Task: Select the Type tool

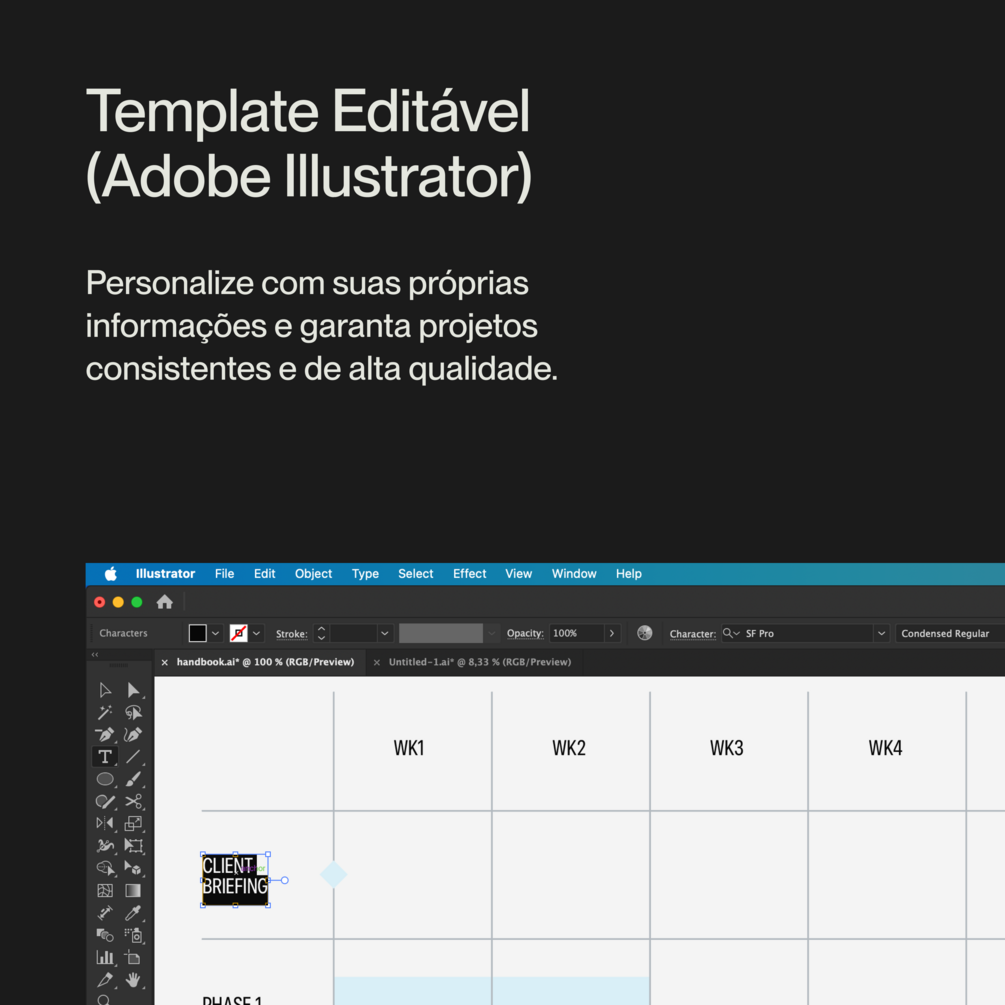Action: pyautogui.click(x=105, y=757)
